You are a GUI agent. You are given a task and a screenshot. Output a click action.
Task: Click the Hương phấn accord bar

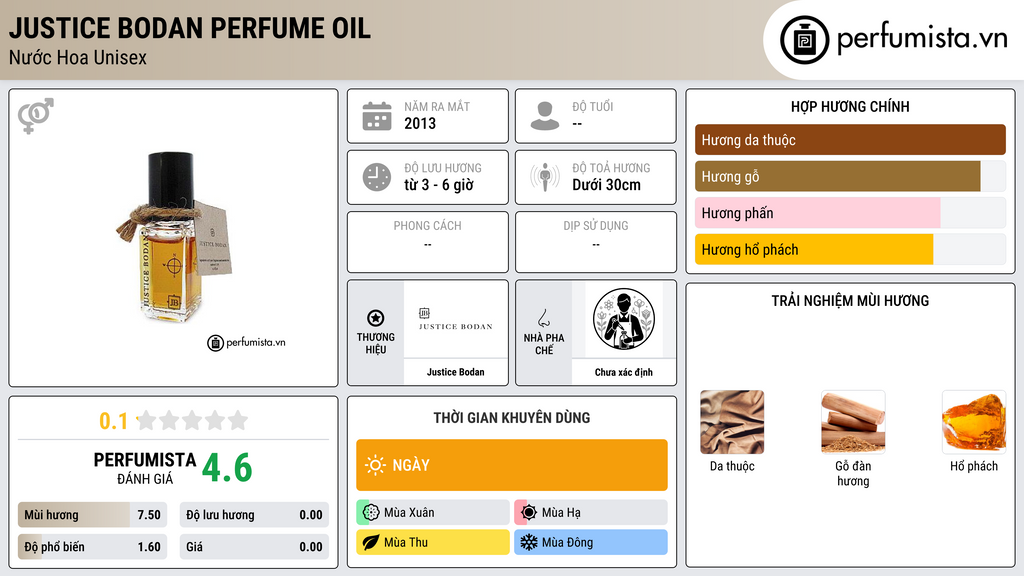tap(850, 213)
